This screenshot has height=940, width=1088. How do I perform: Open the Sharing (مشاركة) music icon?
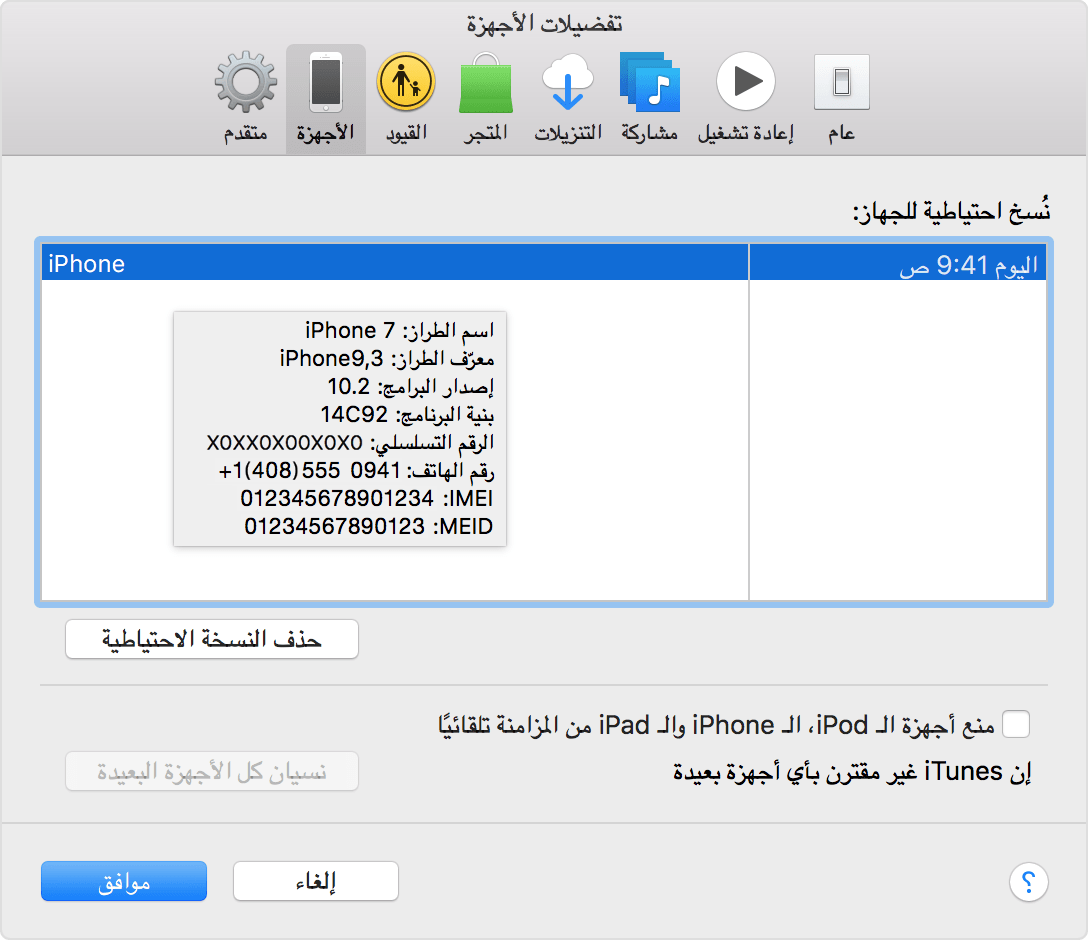click(649, 98)
